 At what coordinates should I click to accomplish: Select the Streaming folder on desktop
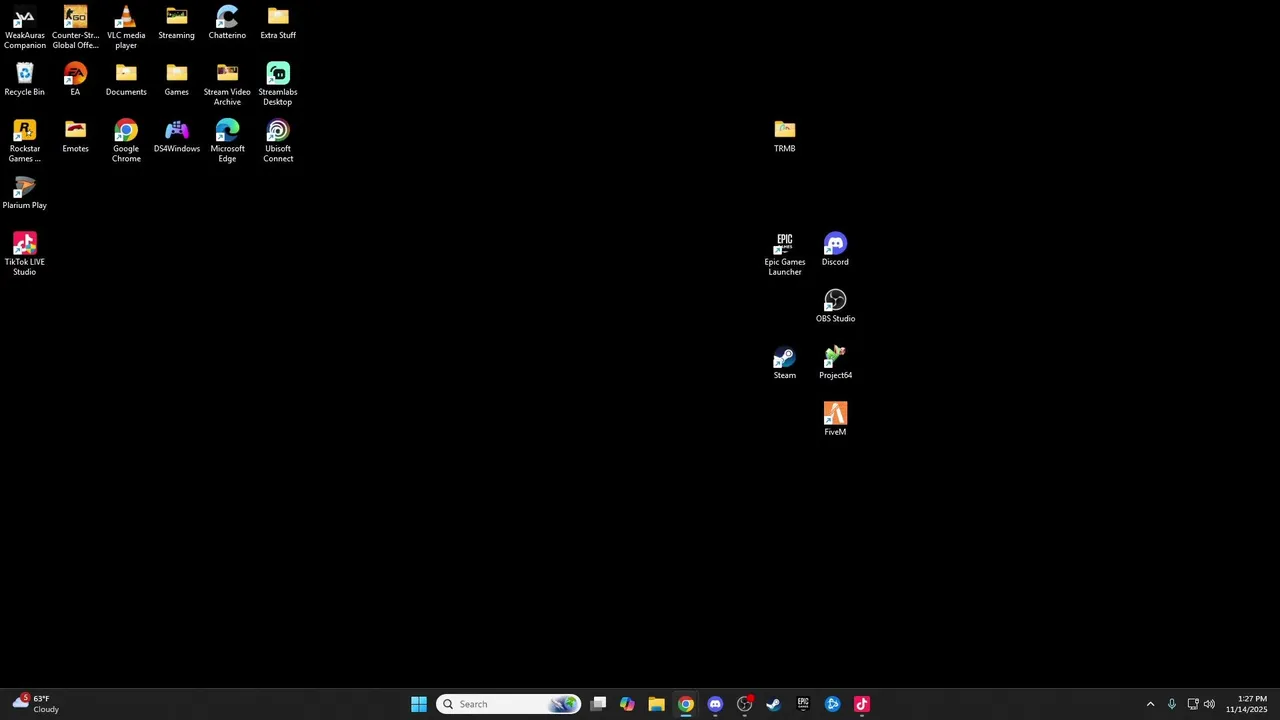176,23
